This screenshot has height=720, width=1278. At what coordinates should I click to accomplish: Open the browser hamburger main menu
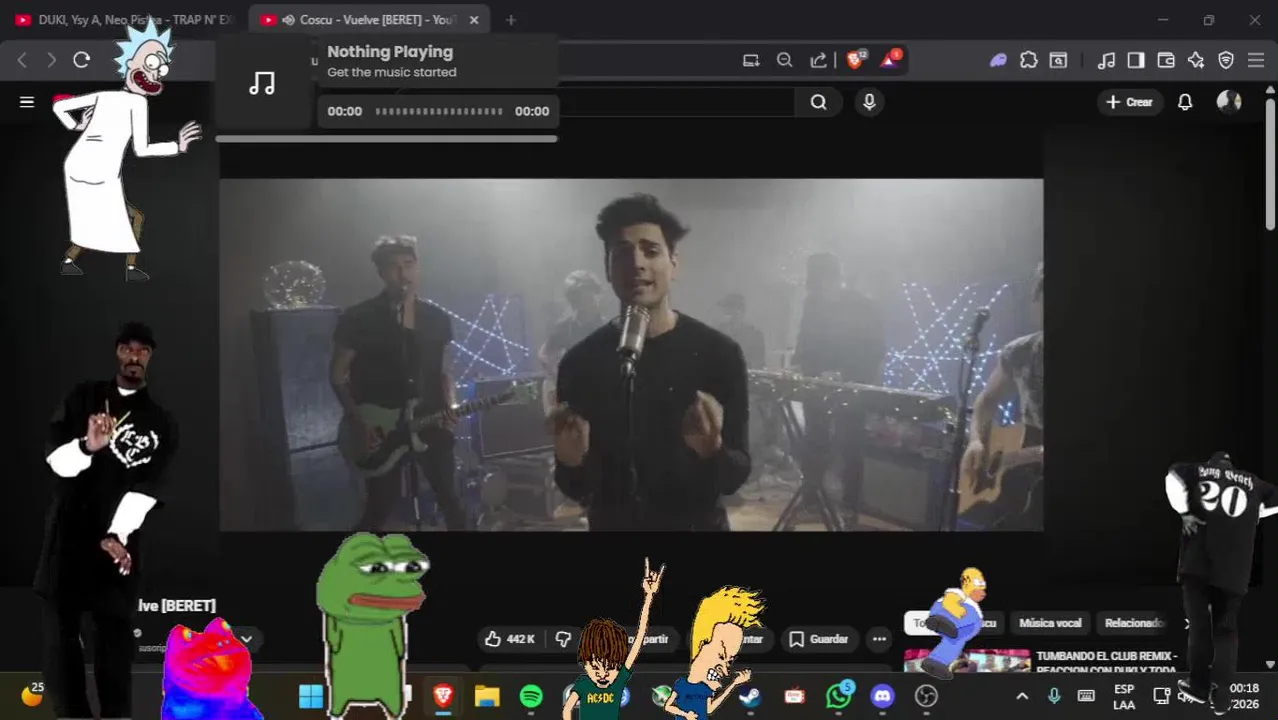[x=1256, y=60]
